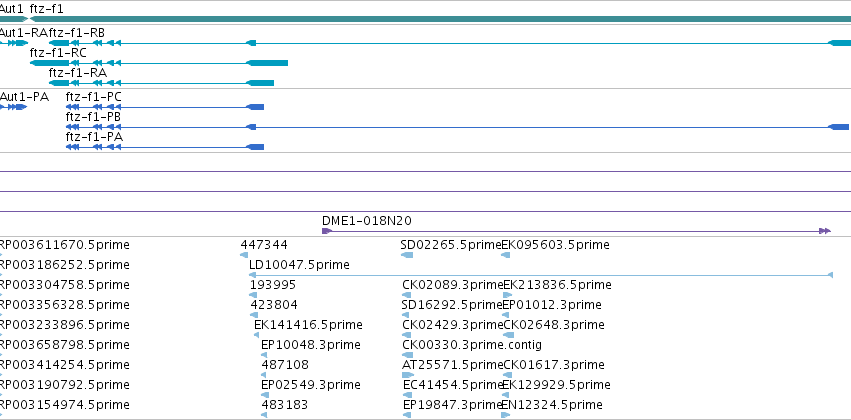This screenshot has height=420, width=851.
Task: Select the ftz-f1-PA protein label
Action: [94, 137]
